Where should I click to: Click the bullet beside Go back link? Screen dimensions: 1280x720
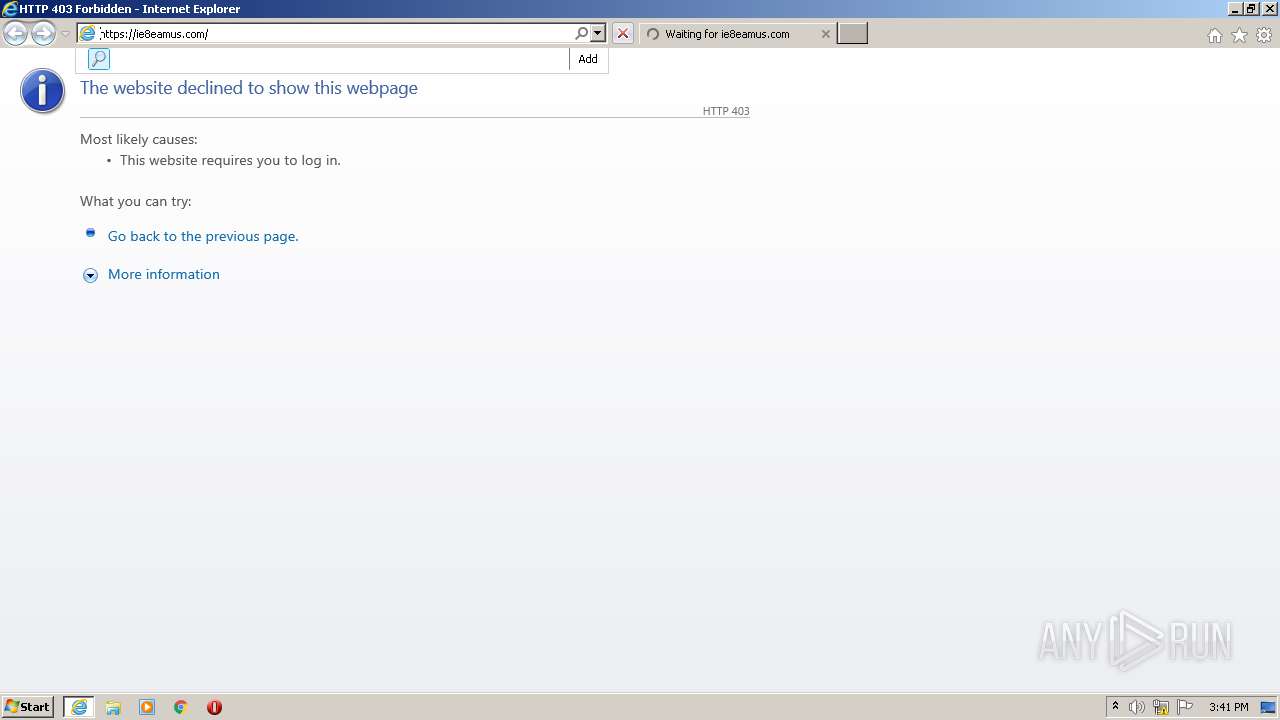tap(90, 233)
